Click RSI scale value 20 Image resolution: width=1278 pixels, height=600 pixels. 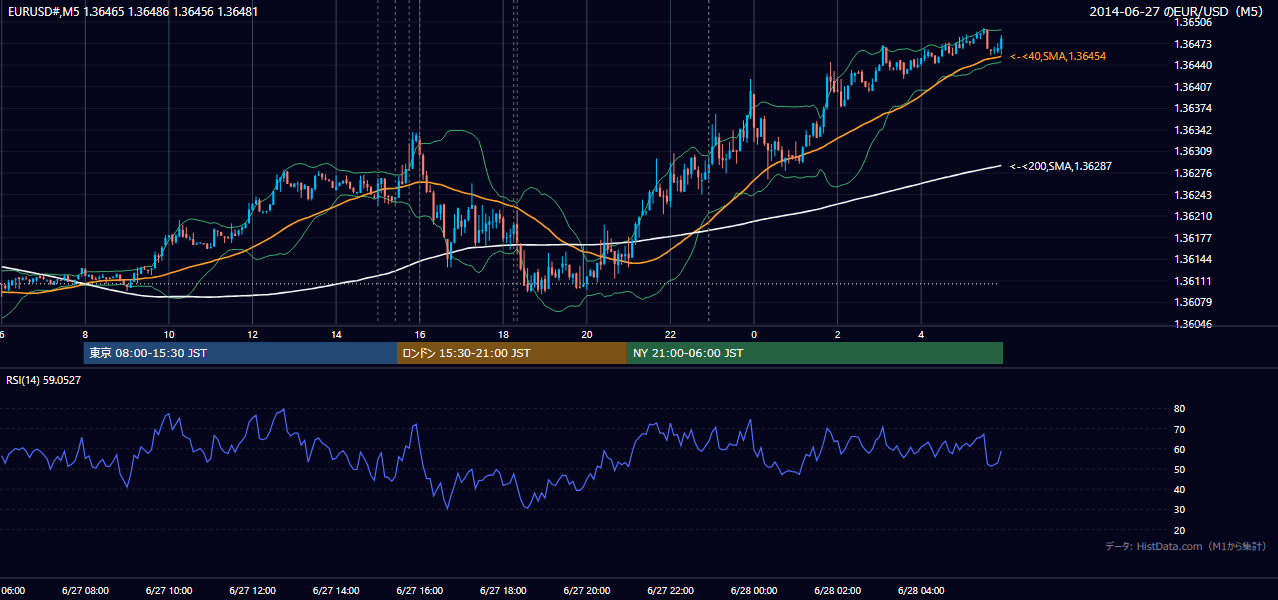[1179, 530]
